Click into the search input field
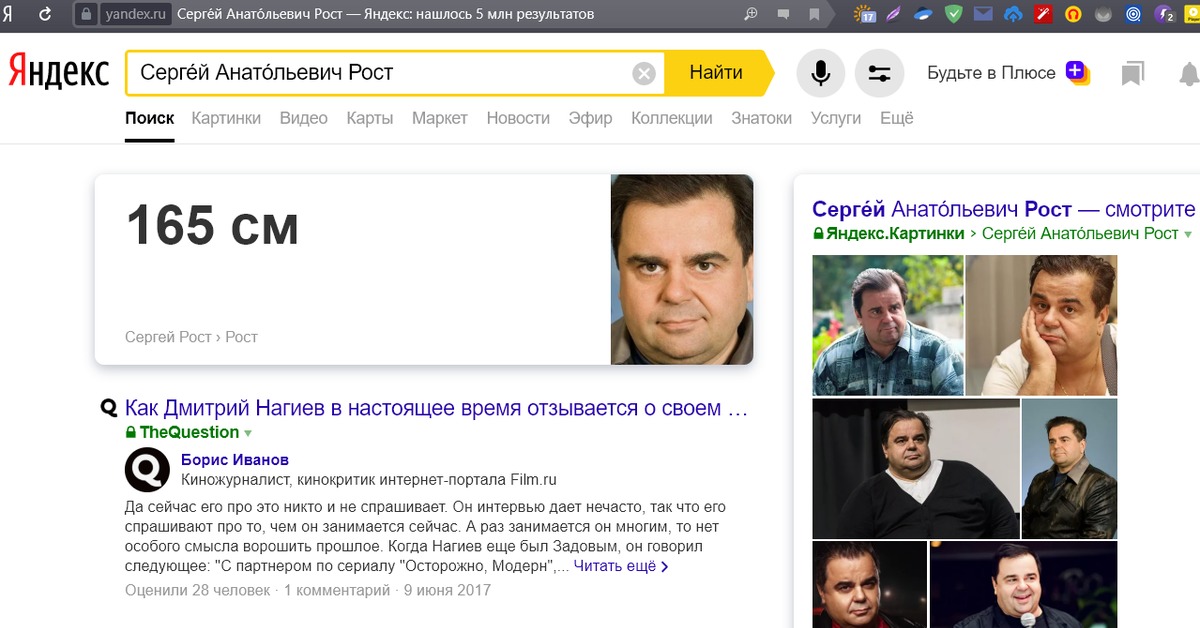 pyautogui.click(x=380, y=73)
